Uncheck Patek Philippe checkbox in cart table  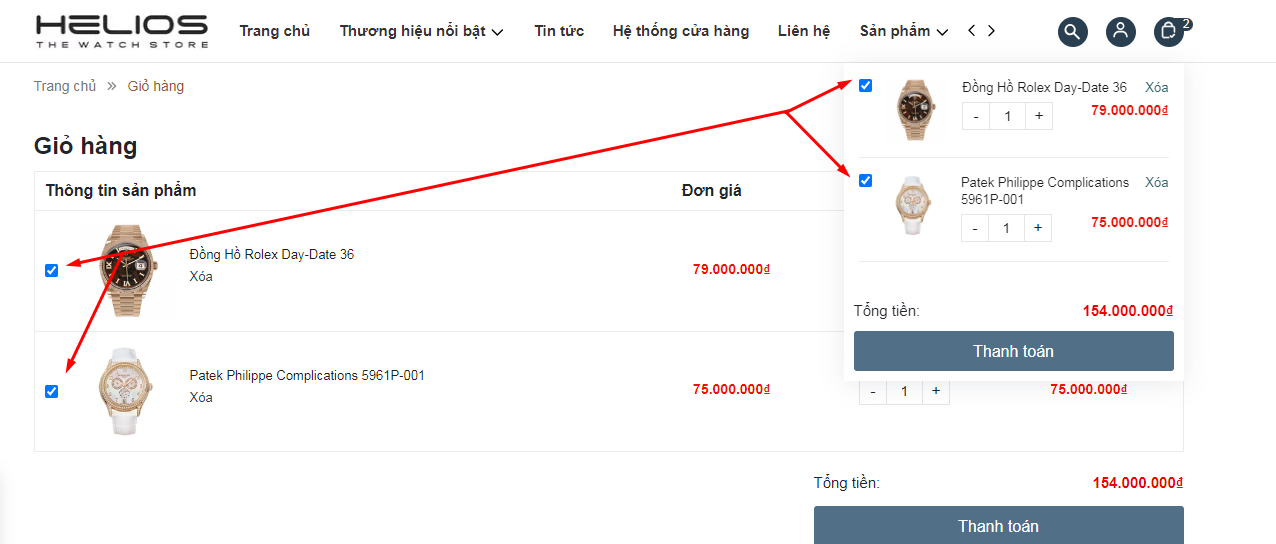coord(52,391)
